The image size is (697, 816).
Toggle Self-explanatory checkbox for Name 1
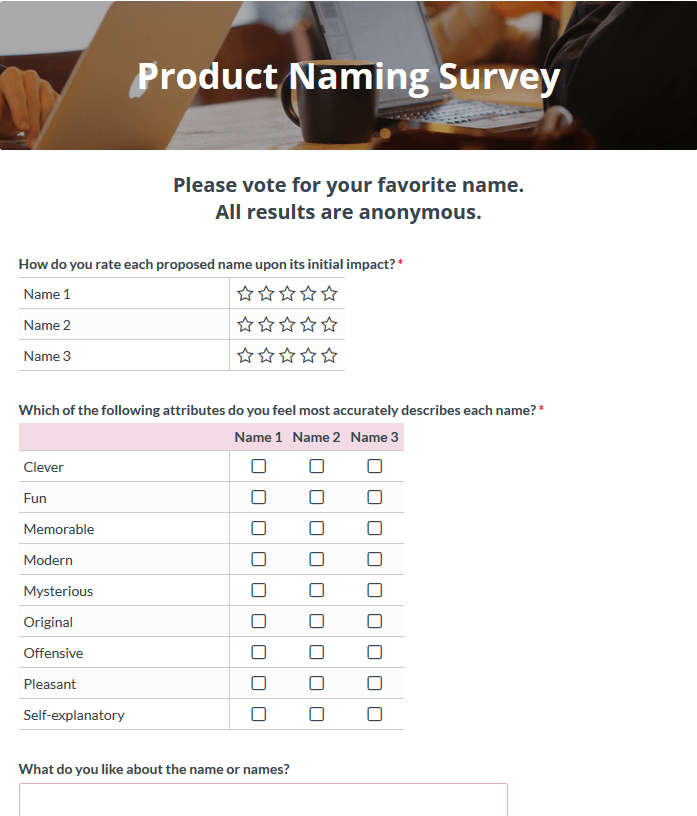tap(259, 714)
